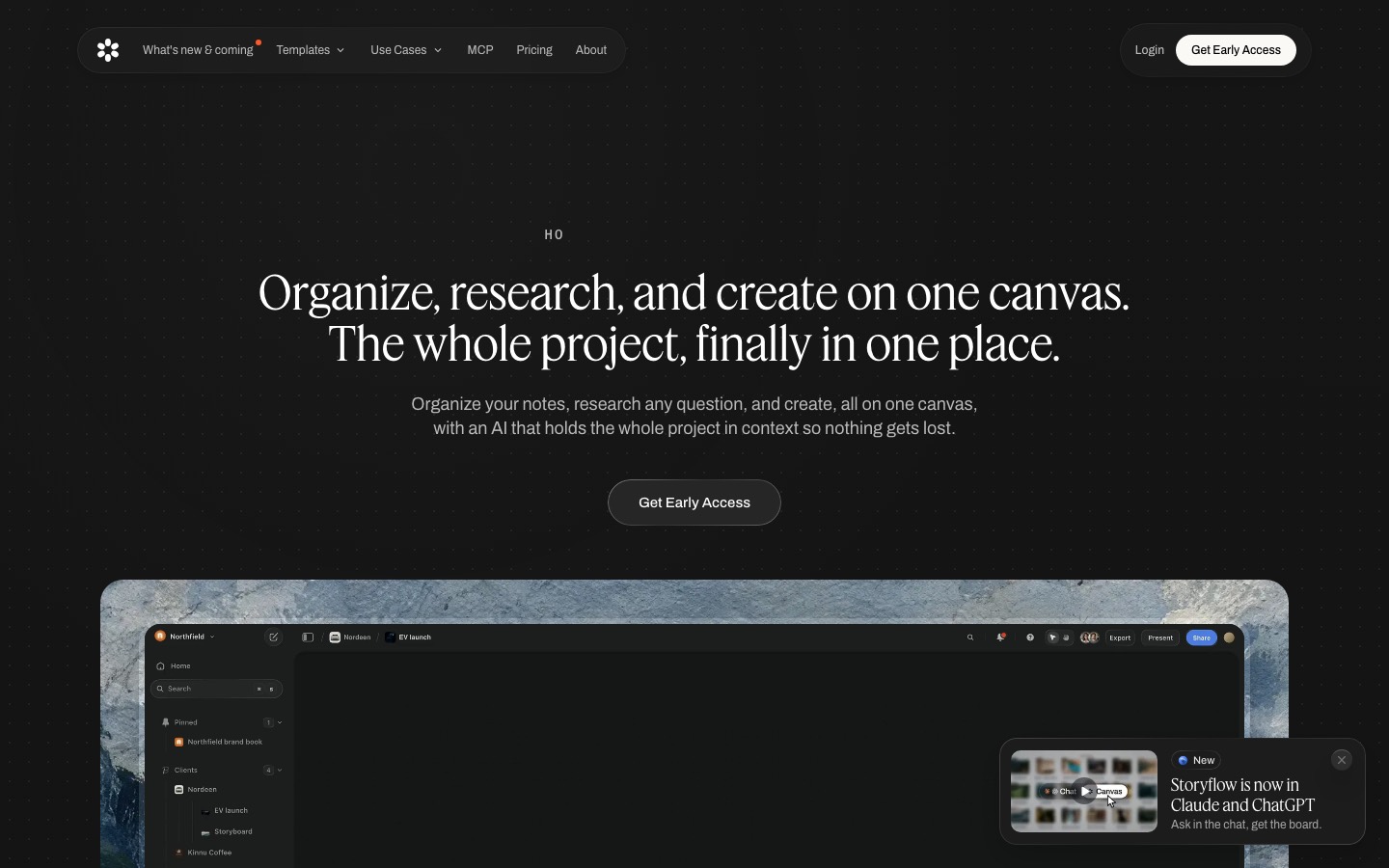Screen dimensions: 1389x868
Task: Open the Storyboard item
Action: point(227,832)
